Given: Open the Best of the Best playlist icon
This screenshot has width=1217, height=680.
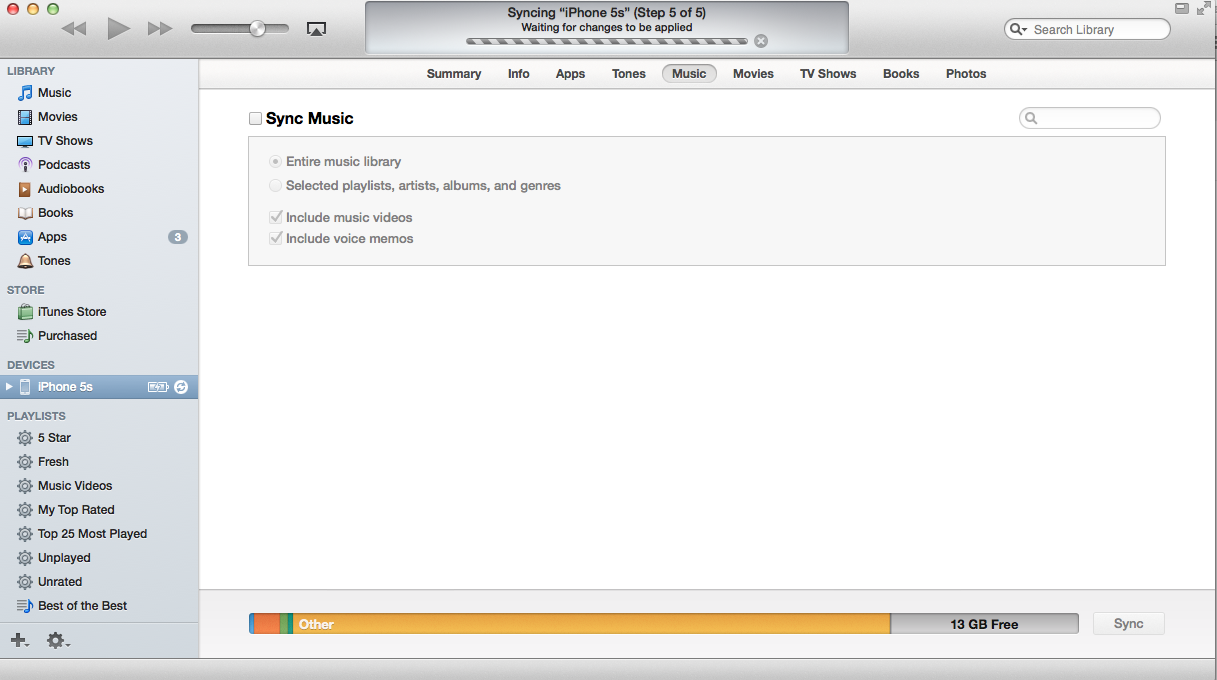Looking at the screenshot, I should [25, 606].
